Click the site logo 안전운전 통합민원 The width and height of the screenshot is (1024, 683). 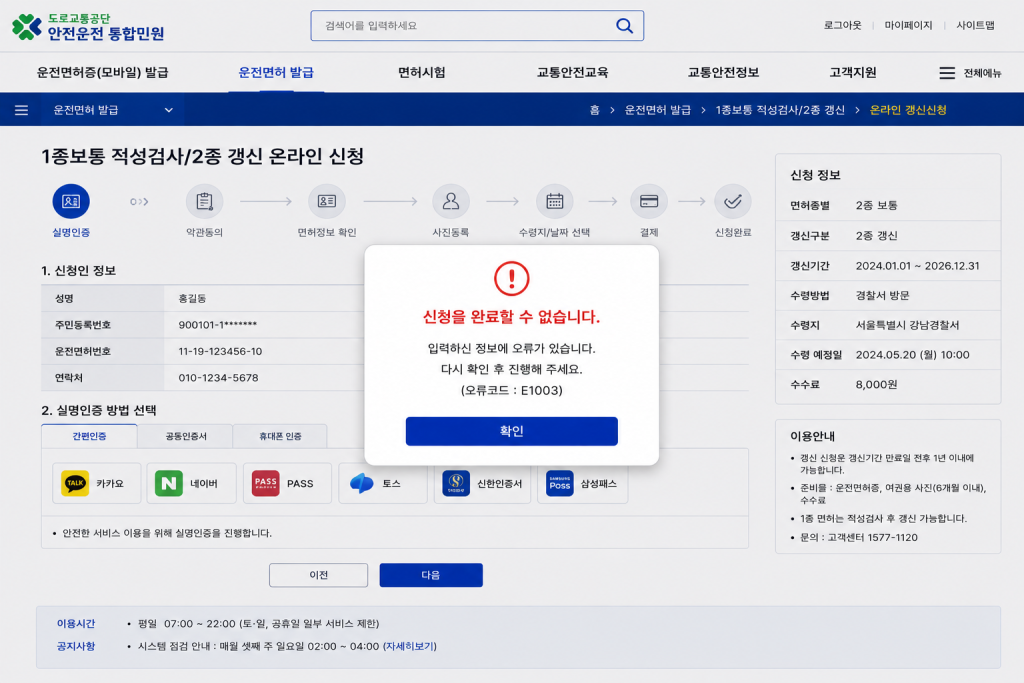(88, 27)
